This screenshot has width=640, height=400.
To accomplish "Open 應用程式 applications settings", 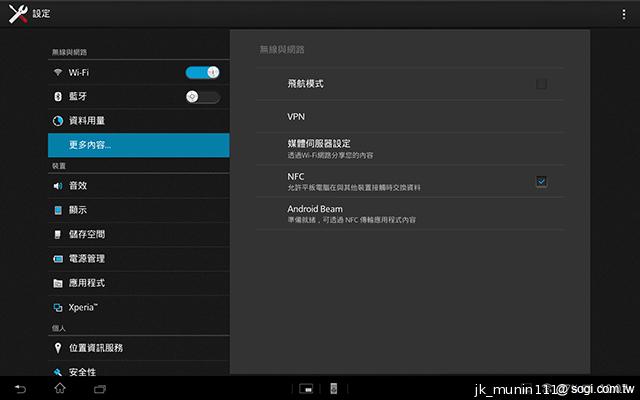I will point(138,283).
